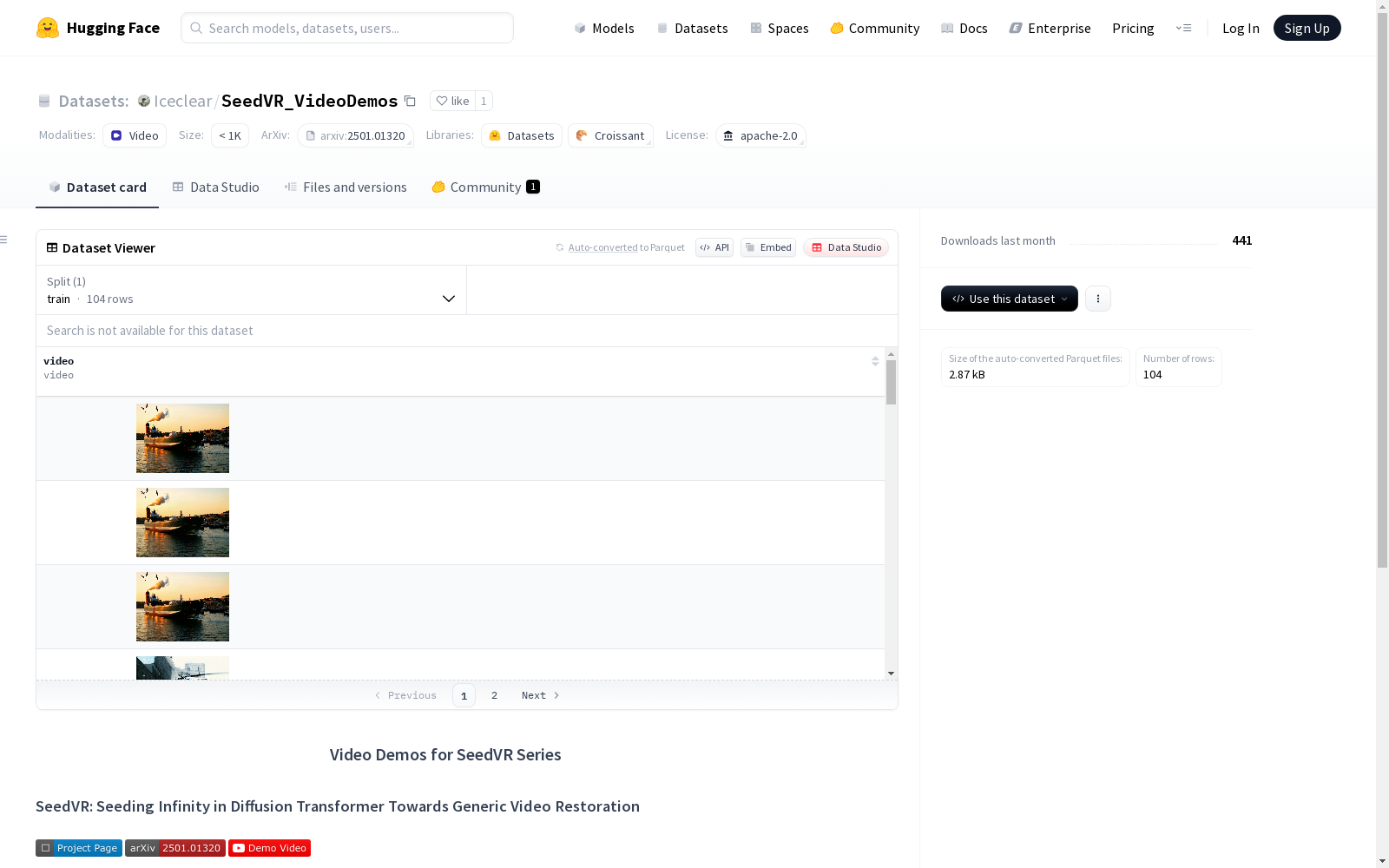This screenshot has width=1389, height=868.
Task: Open Docs in the top navigation
Action: click(x=964, y=28)
